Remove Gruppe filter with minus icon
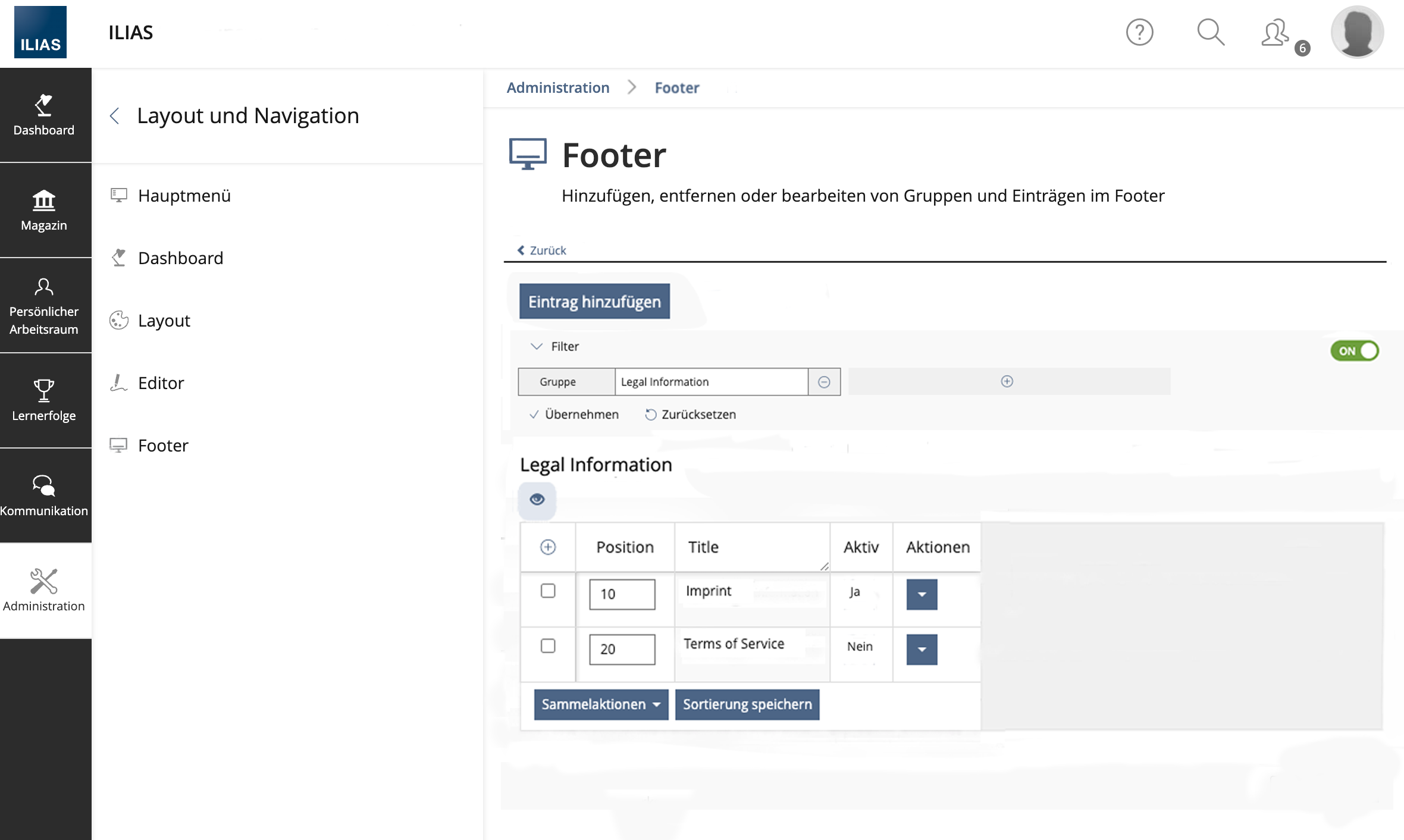The width and height of the screenshot is (1404, 840). 824,382
